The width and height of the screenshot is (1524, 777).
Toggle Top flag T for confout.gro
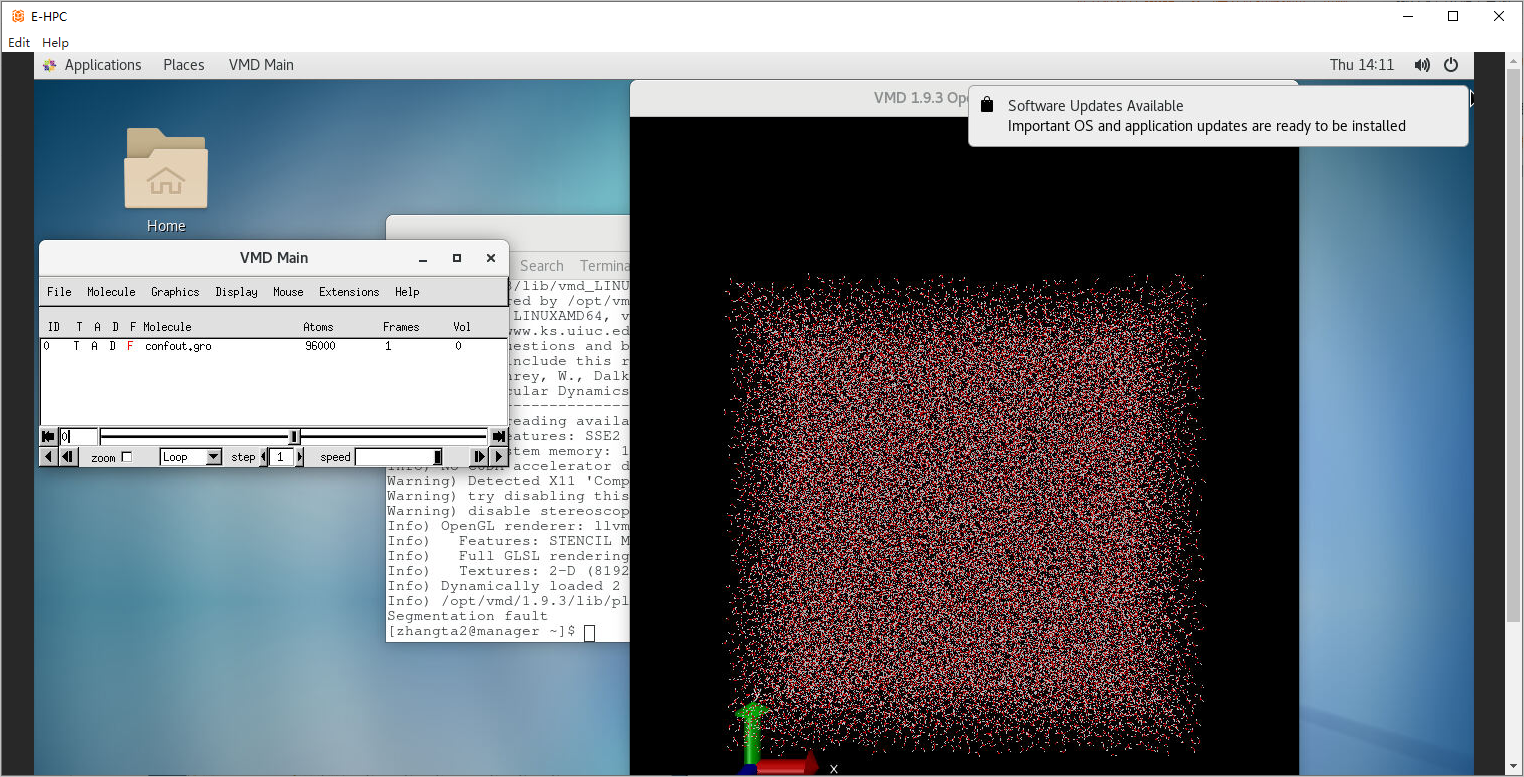pyautogui.click(x=77, y=346)
